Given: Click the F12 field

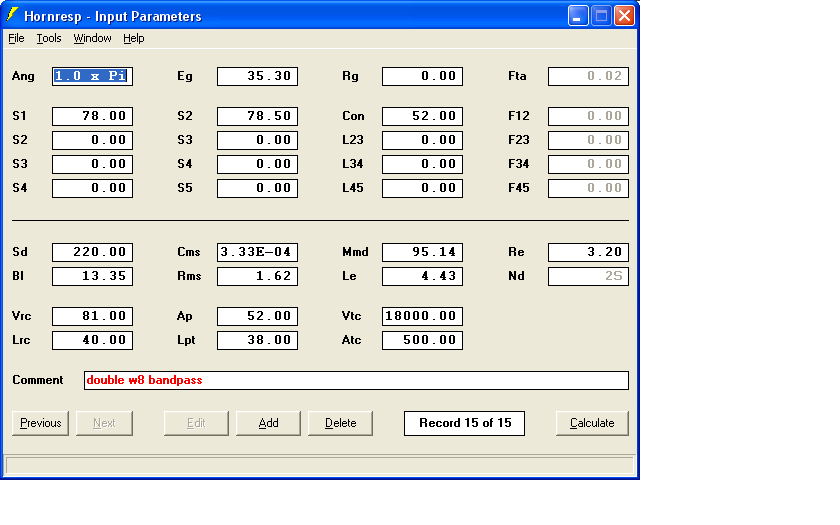Looking at the screenshot, I should point(588,116).
